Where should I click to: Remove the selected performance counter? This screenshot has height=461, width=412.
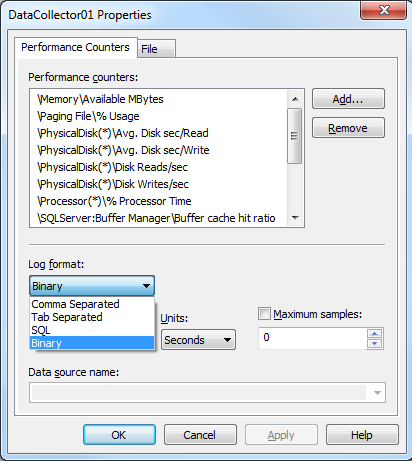[x=348, y=128]
